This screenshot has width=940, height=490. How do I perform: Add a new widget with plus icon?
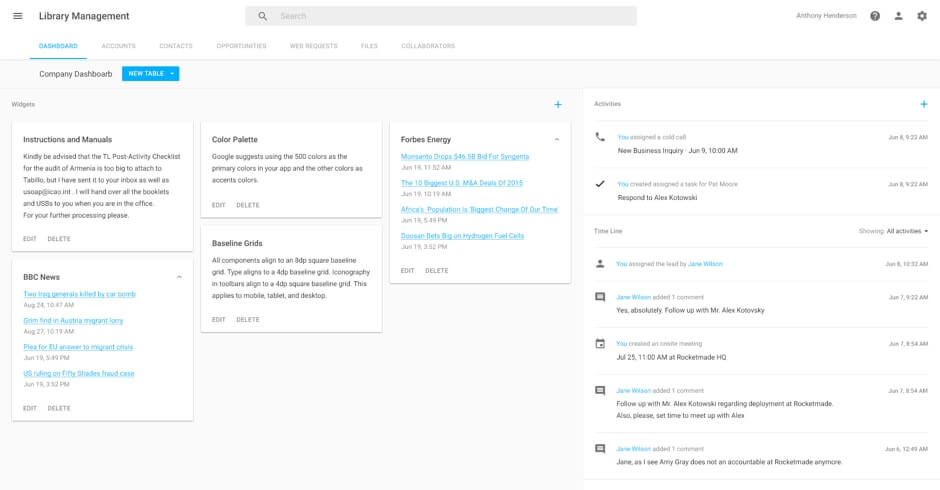pos(558,104)
